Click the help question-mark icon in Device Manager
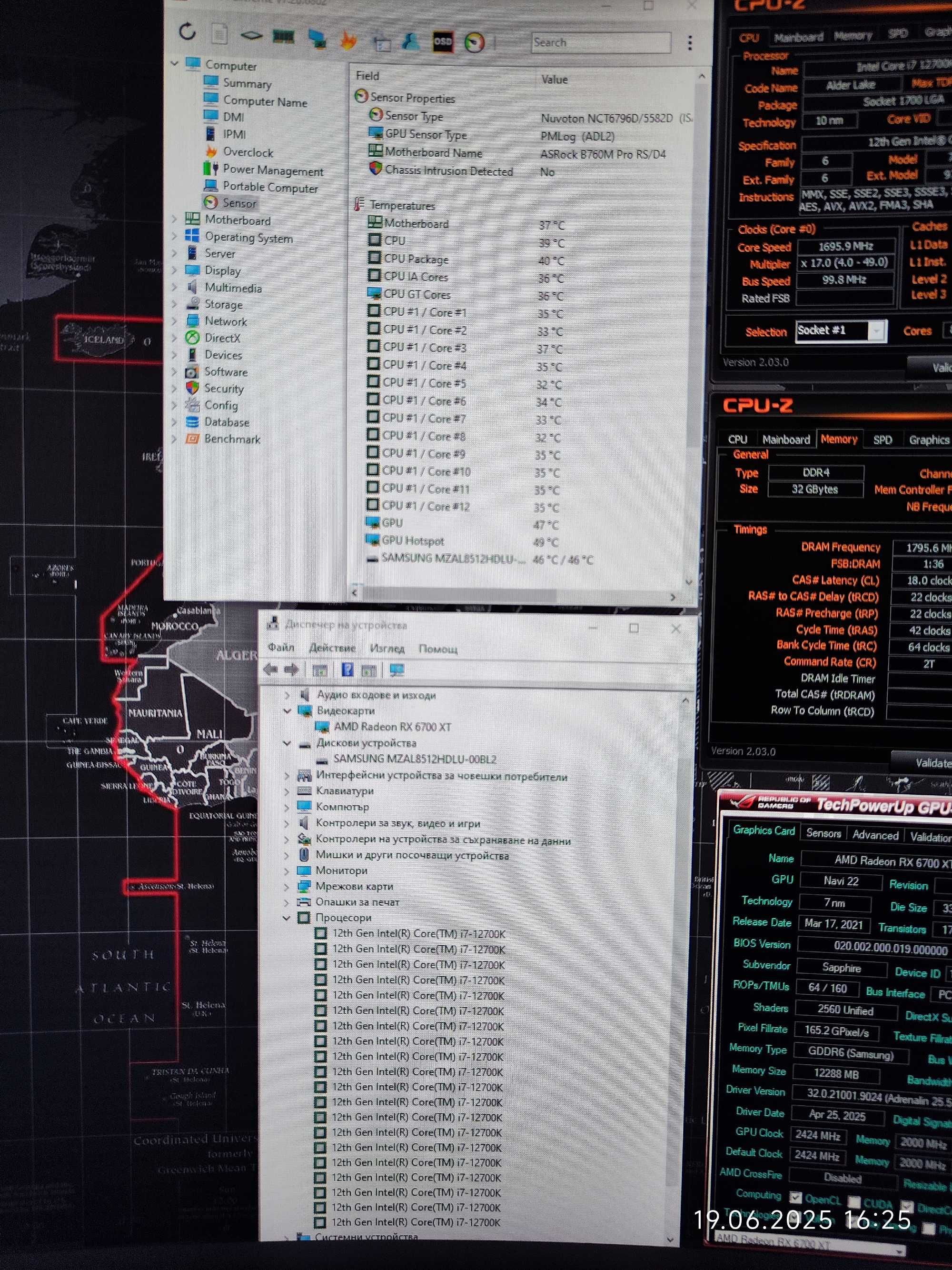This screenshot has height=1270, width=952. pyautogui.click(x=347, y=670)
